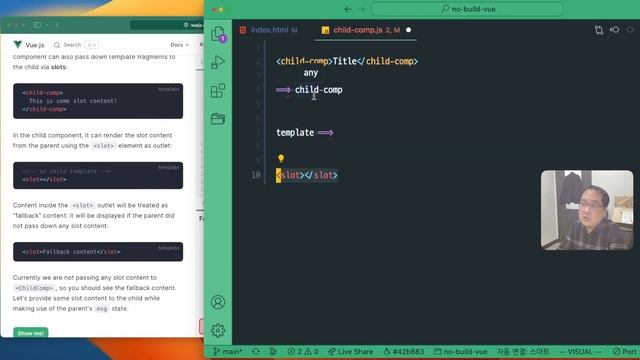Click the webcam video overlay
The image size is (640, 360).
point(587,210)
